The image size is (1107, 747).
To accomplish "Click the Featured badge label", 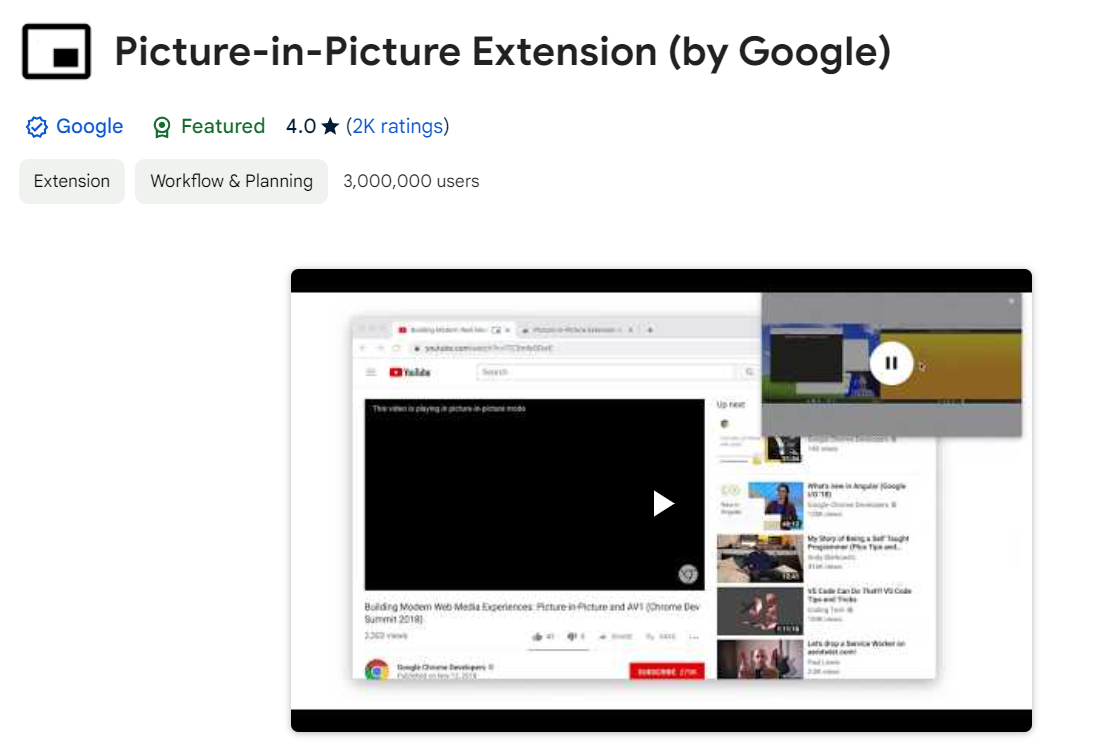I will [223, 126].
